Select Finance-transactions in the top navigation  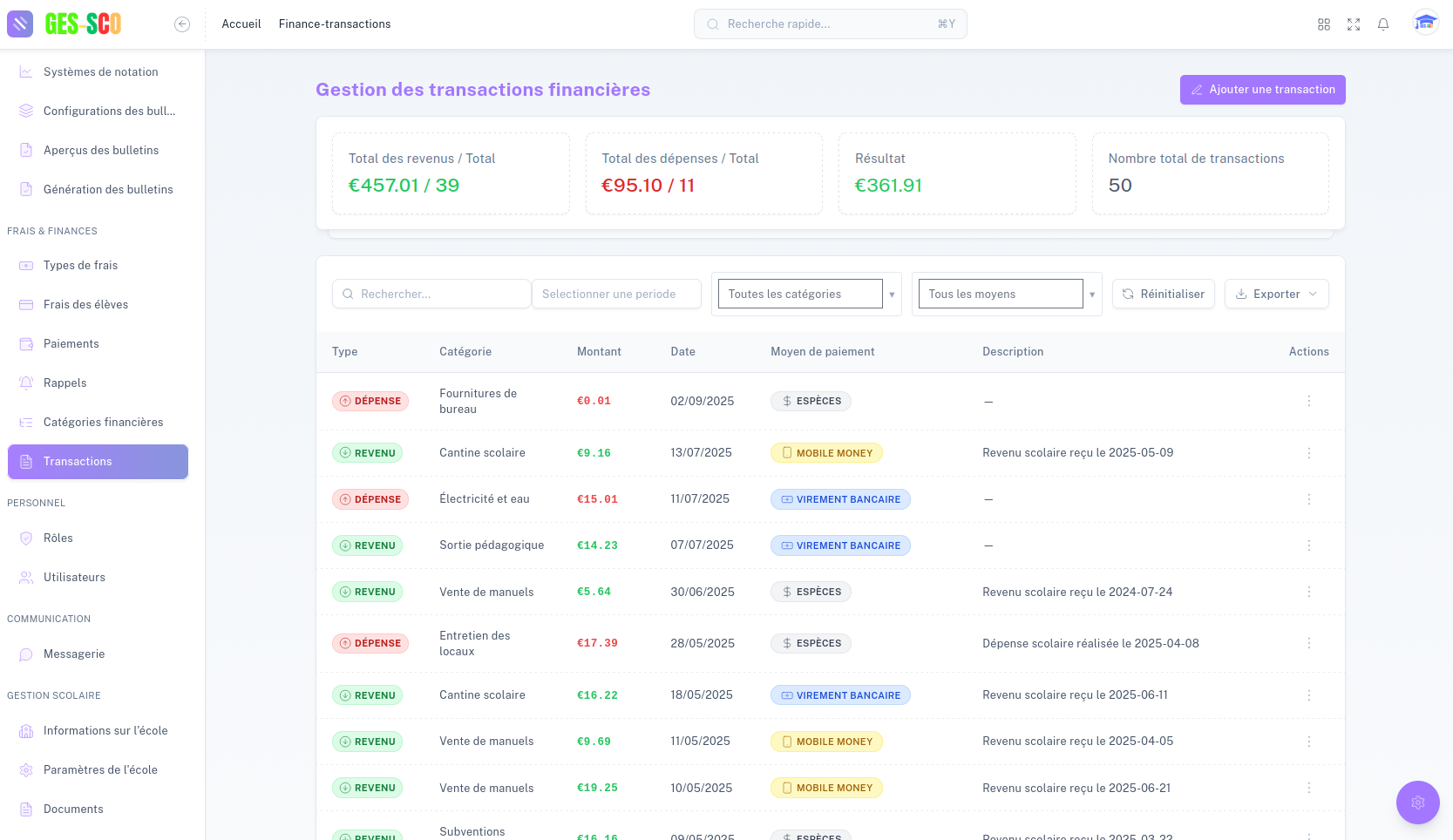[x=335, y=24]
